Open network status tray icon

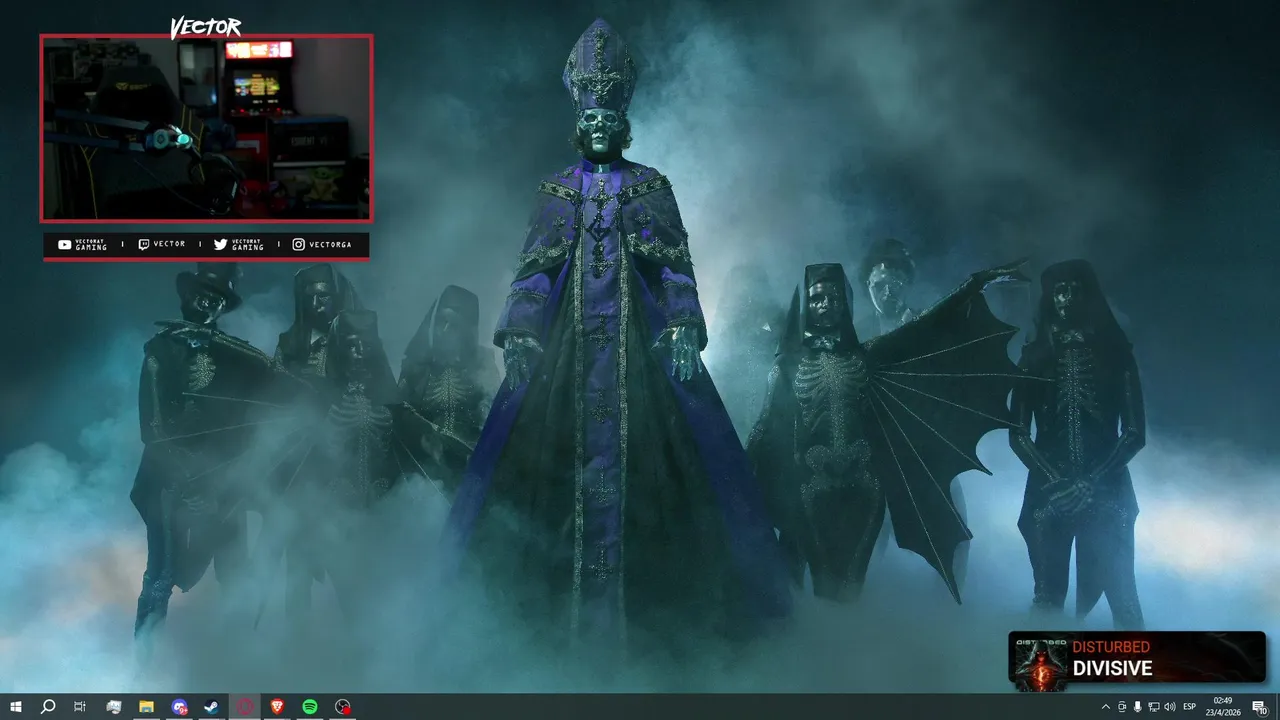pos(1153,707)
